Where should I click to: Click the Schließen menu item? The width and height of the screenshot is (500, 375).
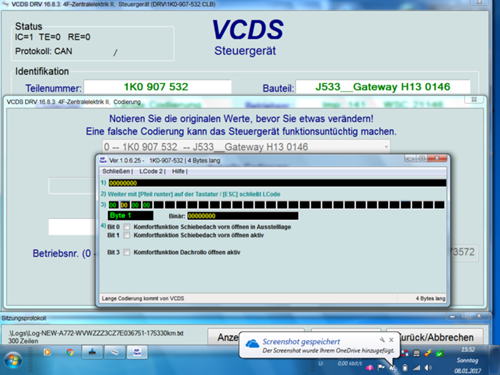click(x=117, y=171)
